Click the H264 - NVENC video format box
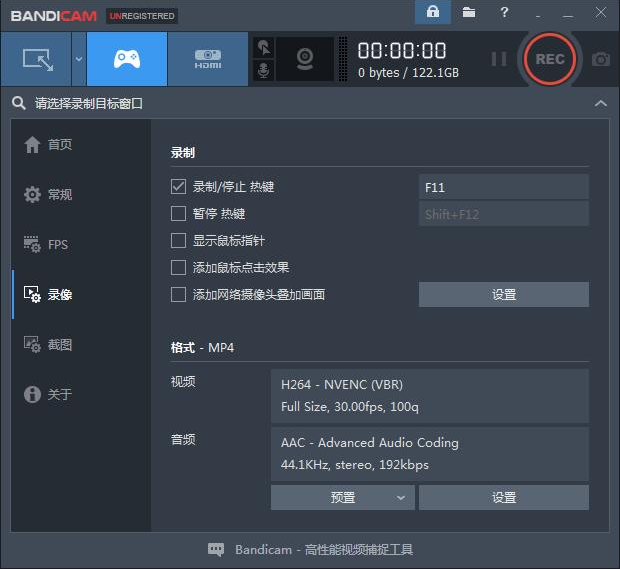 pos(430,396)
